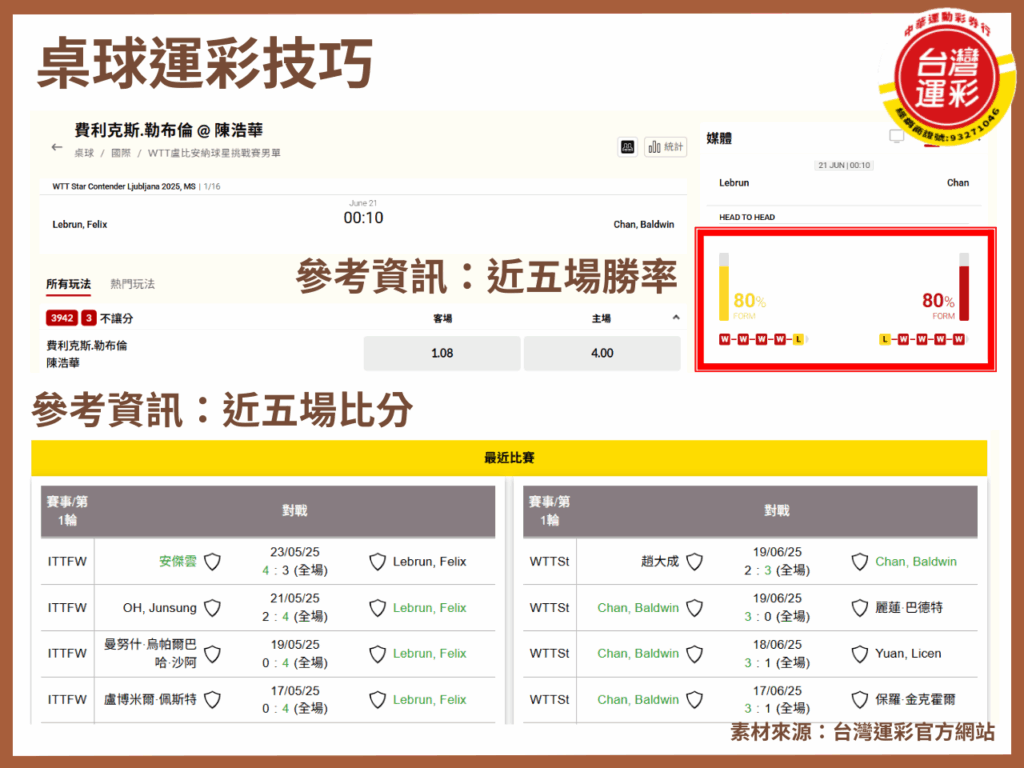1024x768 pixels.
Task: Click the first red W badge for Lebrun
Action: coord(724,339)
